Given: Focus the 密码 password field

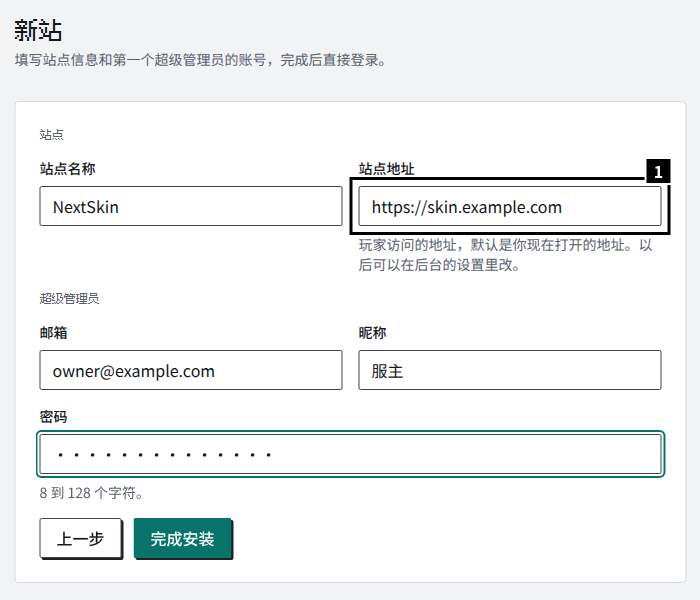Looking at the screenshot, I should (350, 454).
